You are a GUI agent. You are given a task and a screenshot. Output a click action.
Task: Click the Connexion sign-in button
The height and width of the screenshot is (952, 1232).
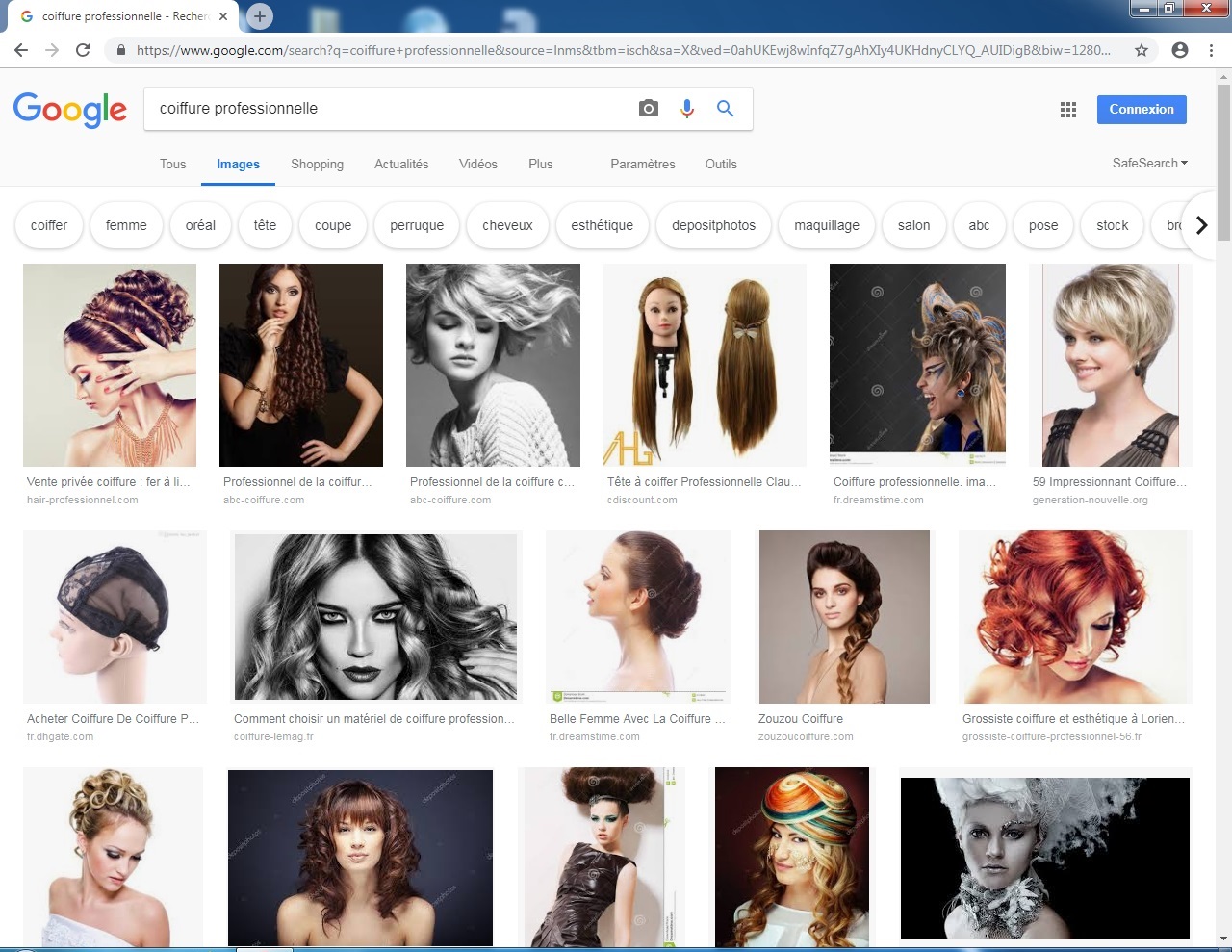1142,110
